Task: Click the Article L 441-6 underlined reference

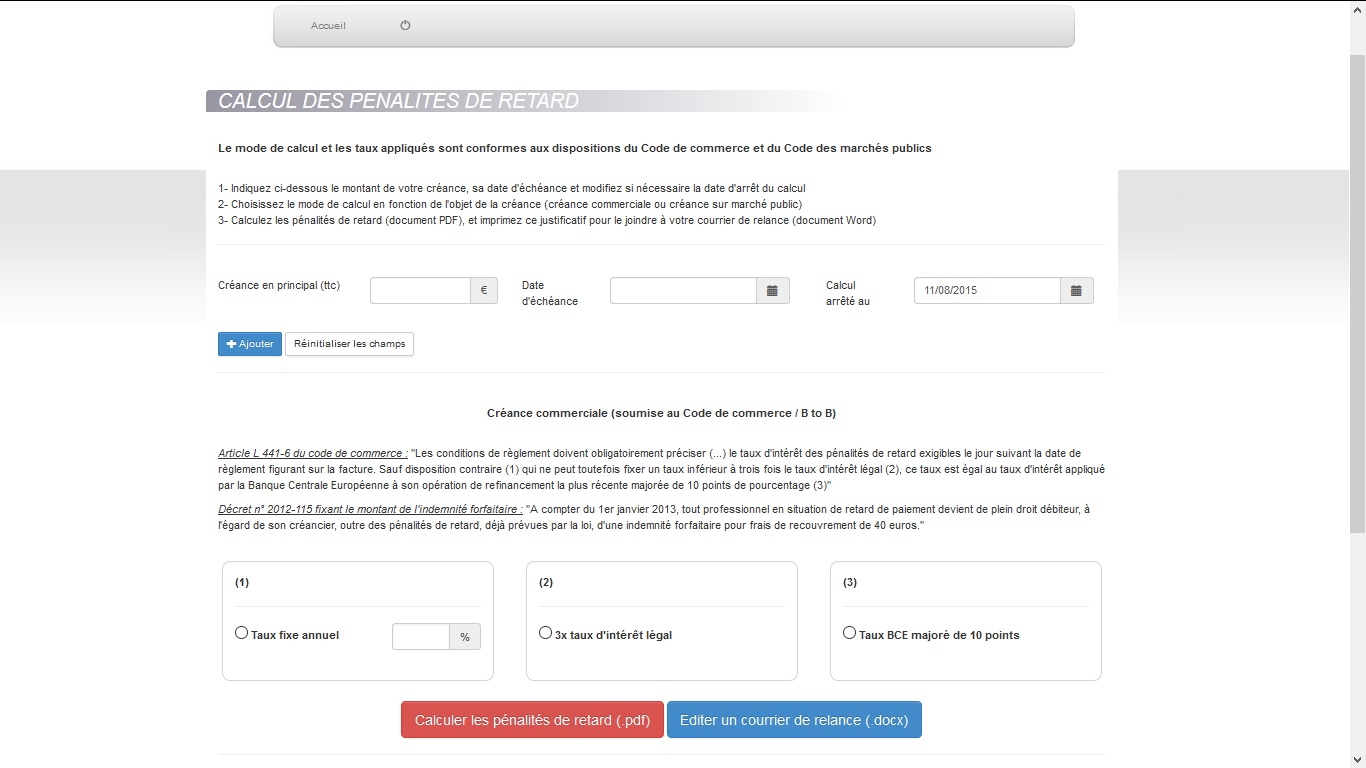Action: 312,454
